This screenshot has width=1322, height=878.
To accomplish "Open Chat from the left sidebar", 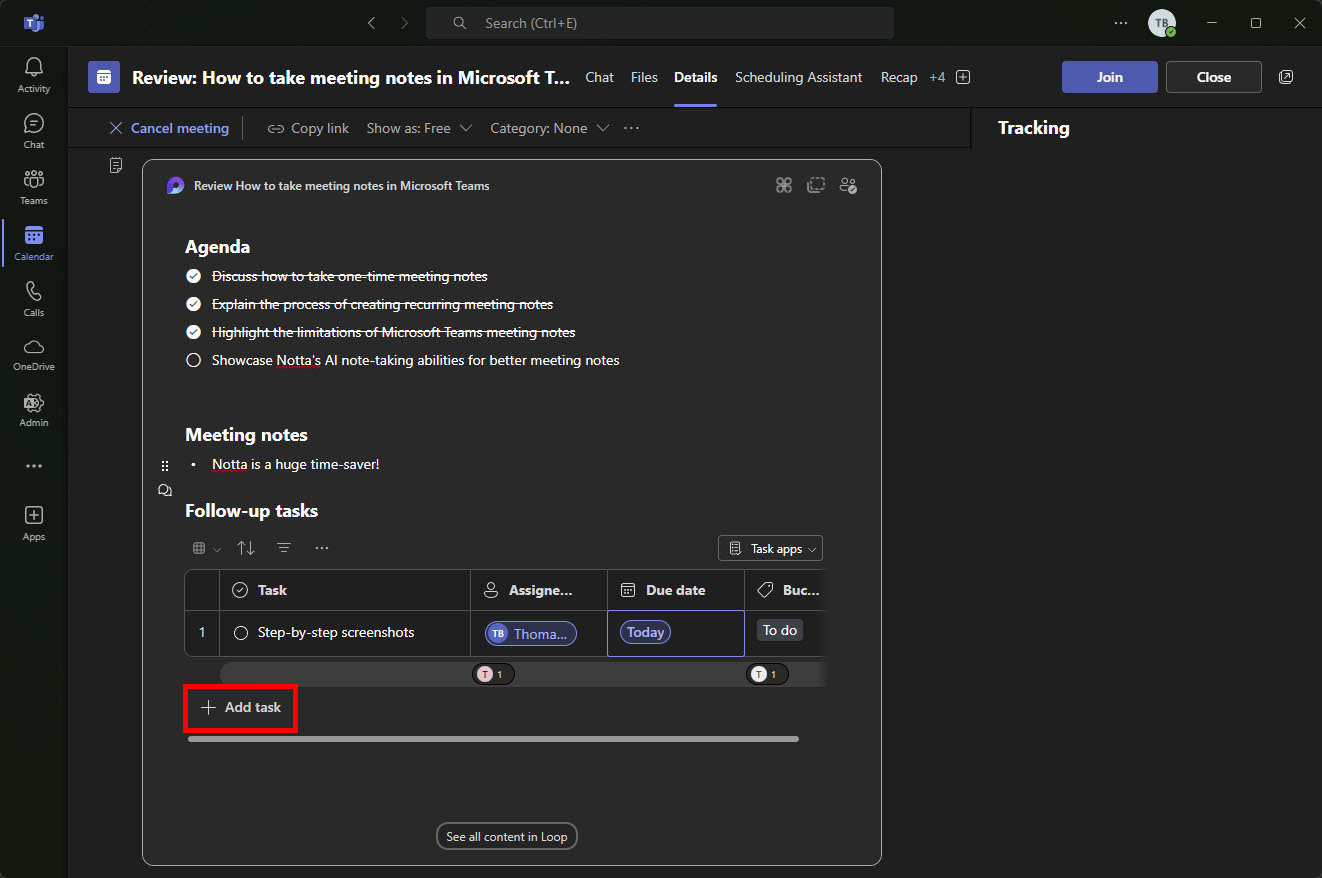I will coord(34,131).
